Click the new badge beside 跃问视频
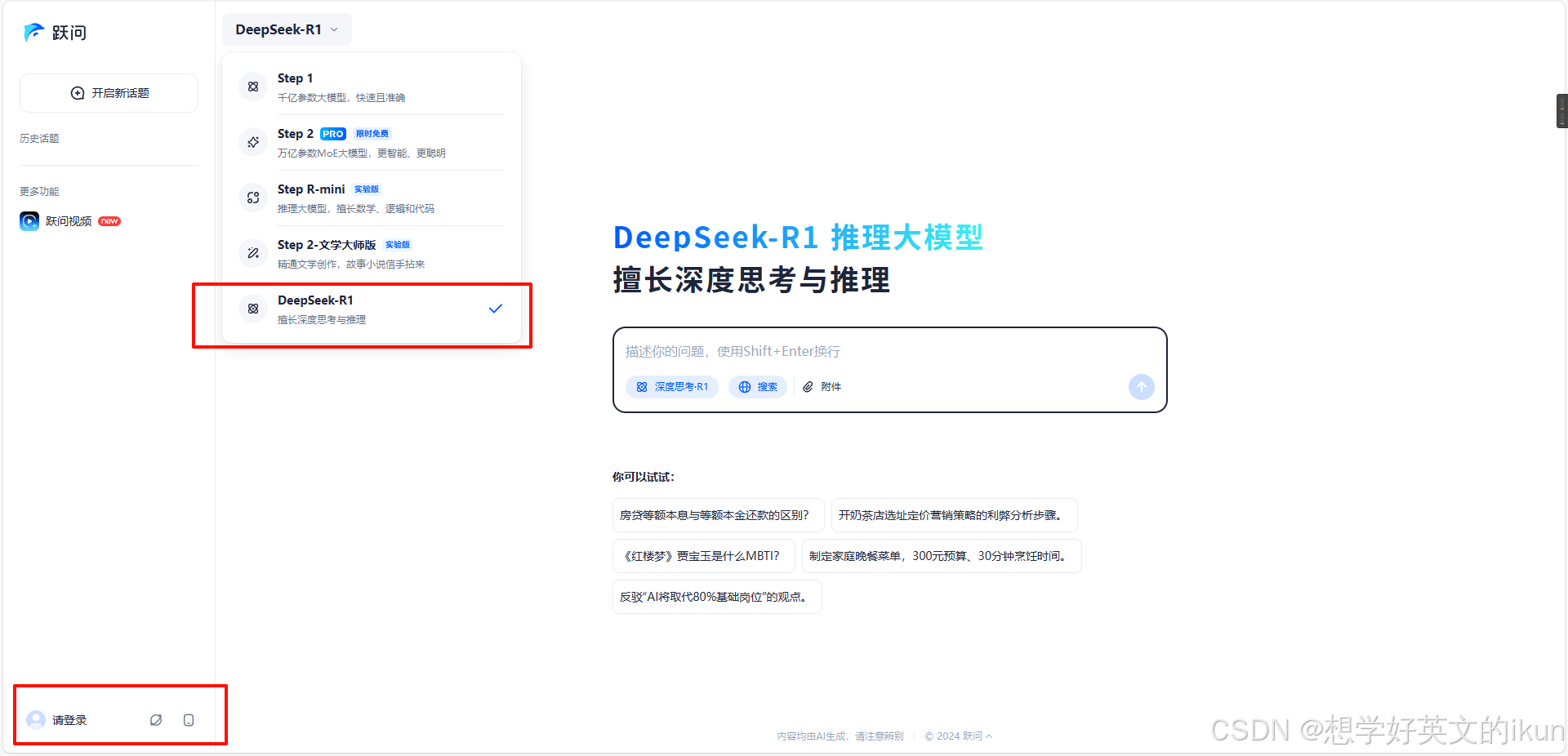The width and height of the screenshot is (1568, 756). (x=109, y=221)
